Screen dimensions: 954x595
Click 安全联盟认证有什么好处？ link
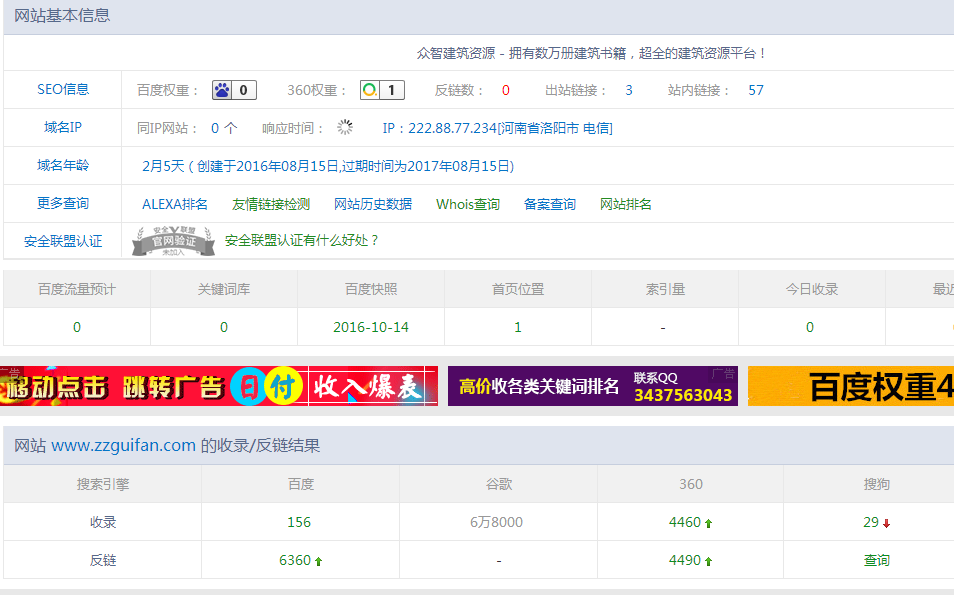click(302, 241)
